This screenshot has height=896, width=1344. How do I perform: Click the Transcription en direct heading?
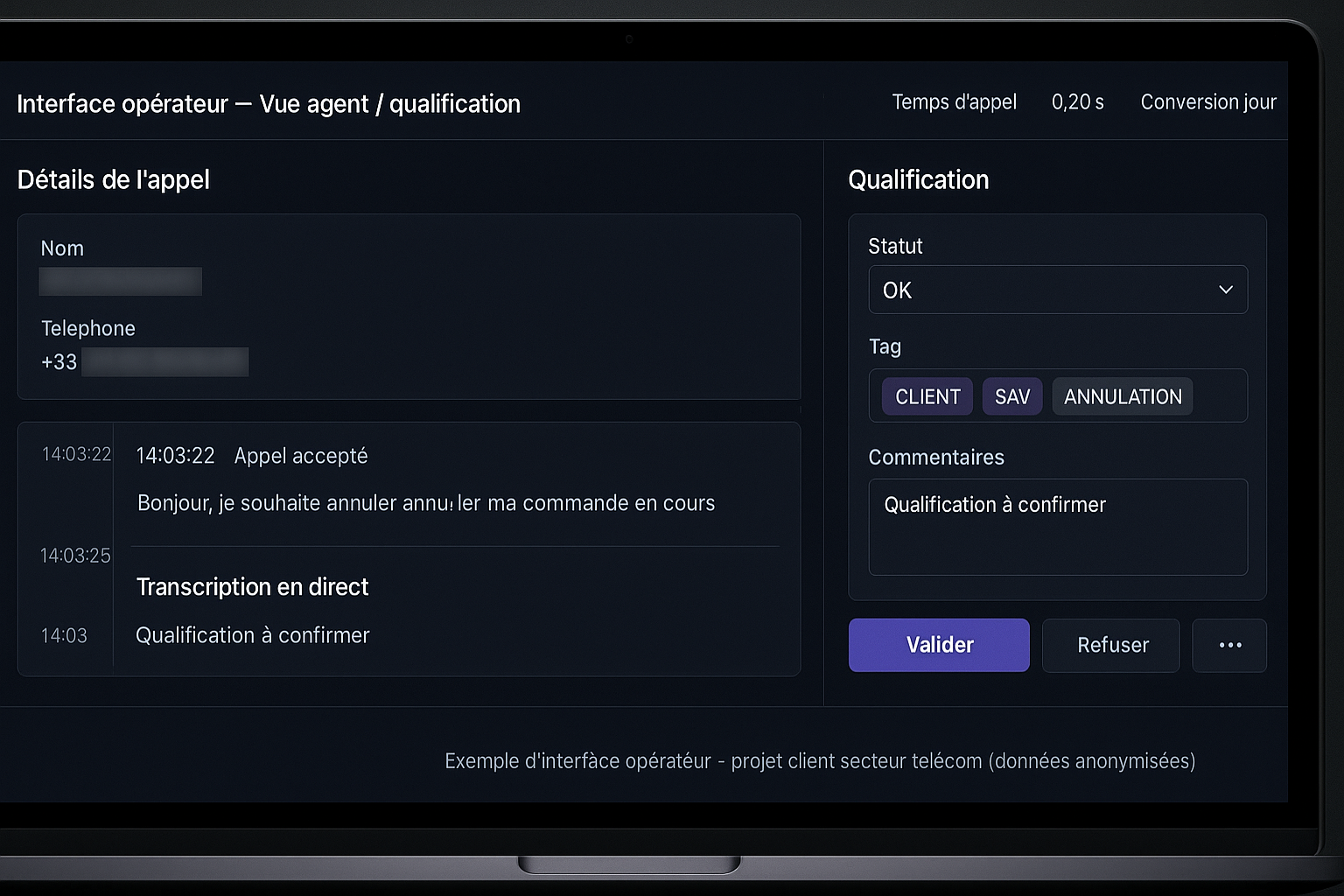coord(252,587)
